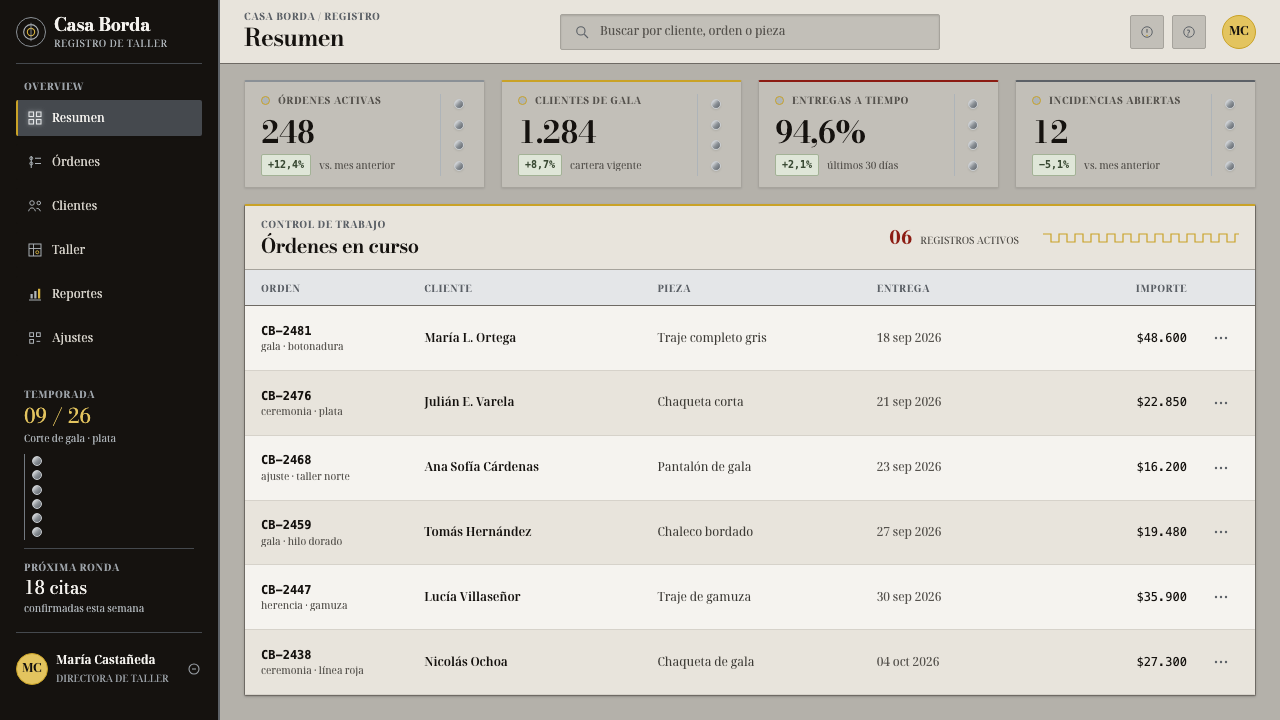
Task: Open order CB-2481
Action: pos(286,331)
